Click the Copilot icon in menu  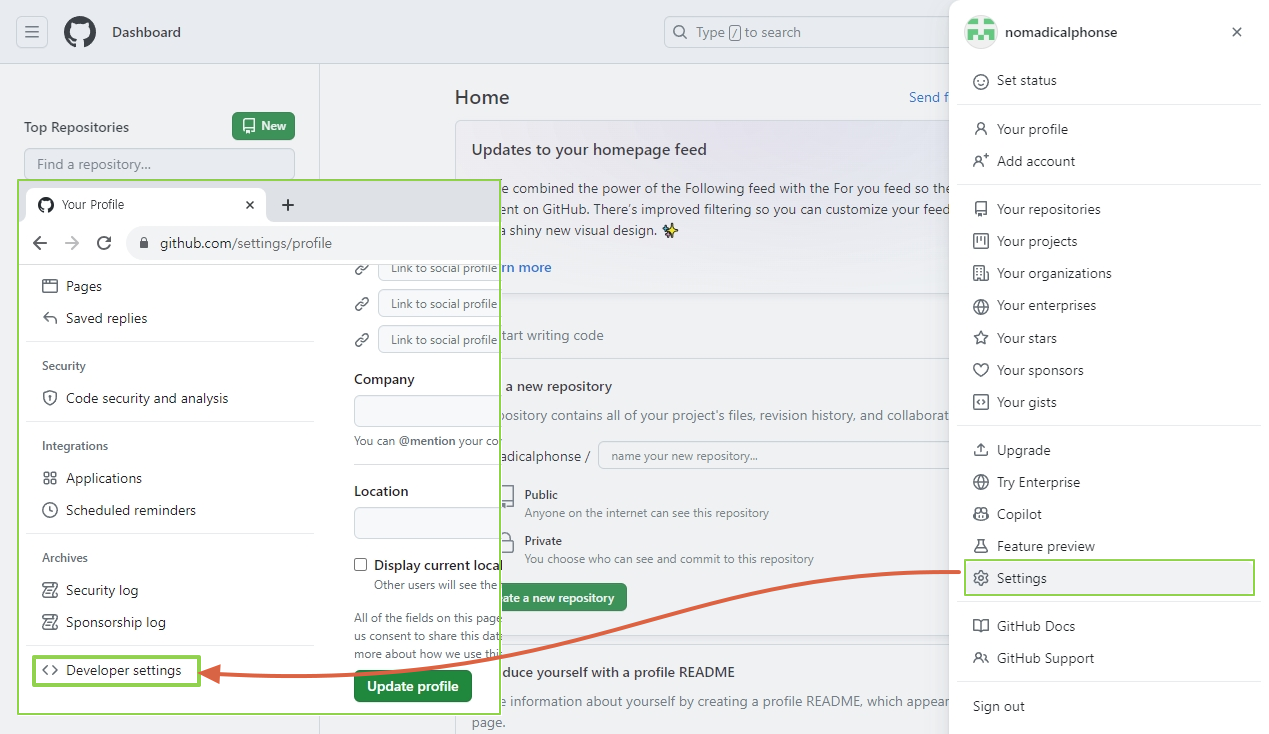[x=981, y=514]
